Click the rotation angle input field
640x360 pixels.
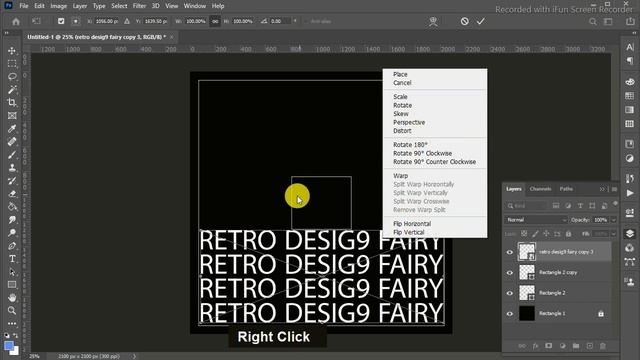[280, 21]
